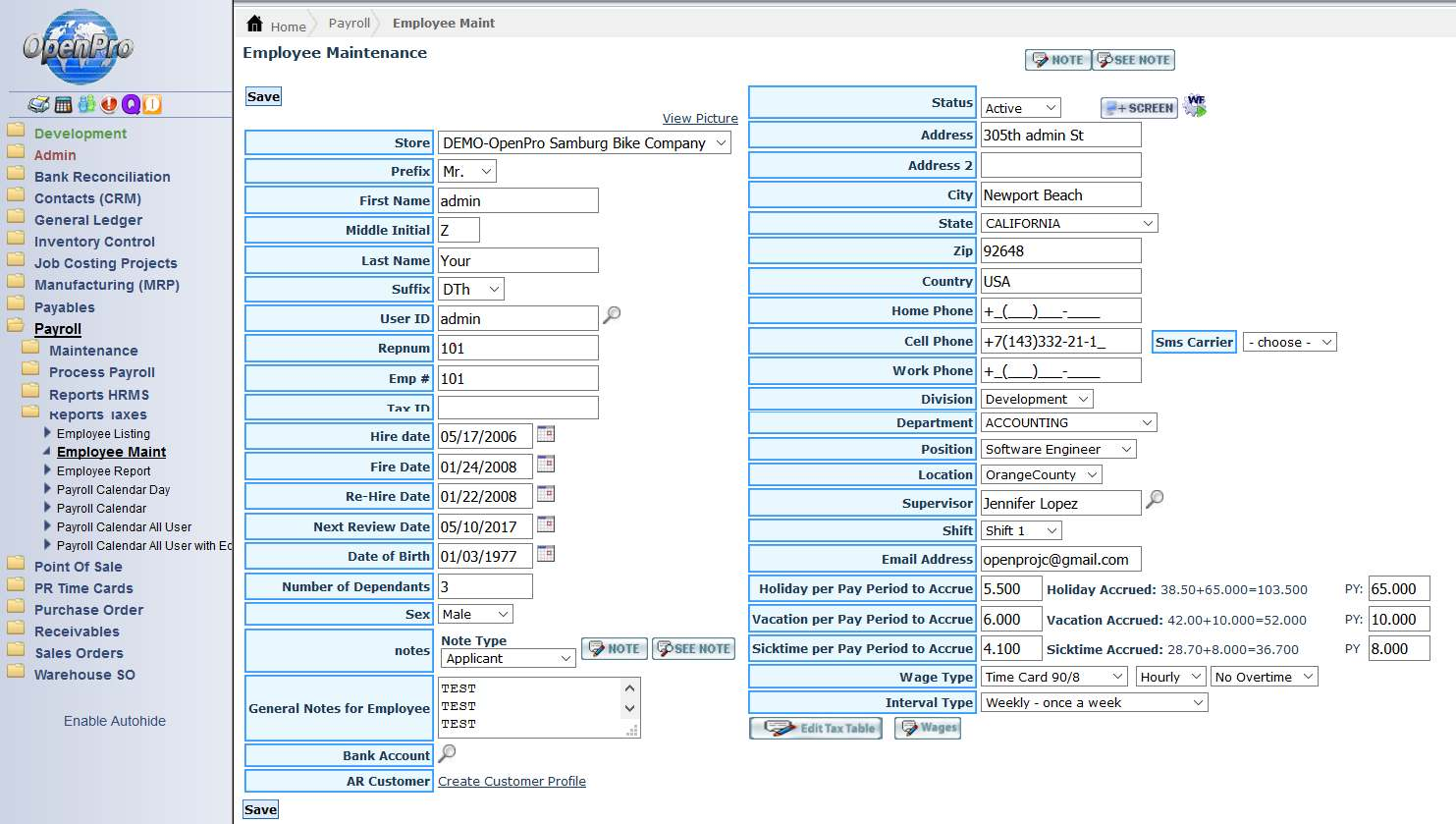Expand the State dropdown showing CALIFORNIA

1068,224
